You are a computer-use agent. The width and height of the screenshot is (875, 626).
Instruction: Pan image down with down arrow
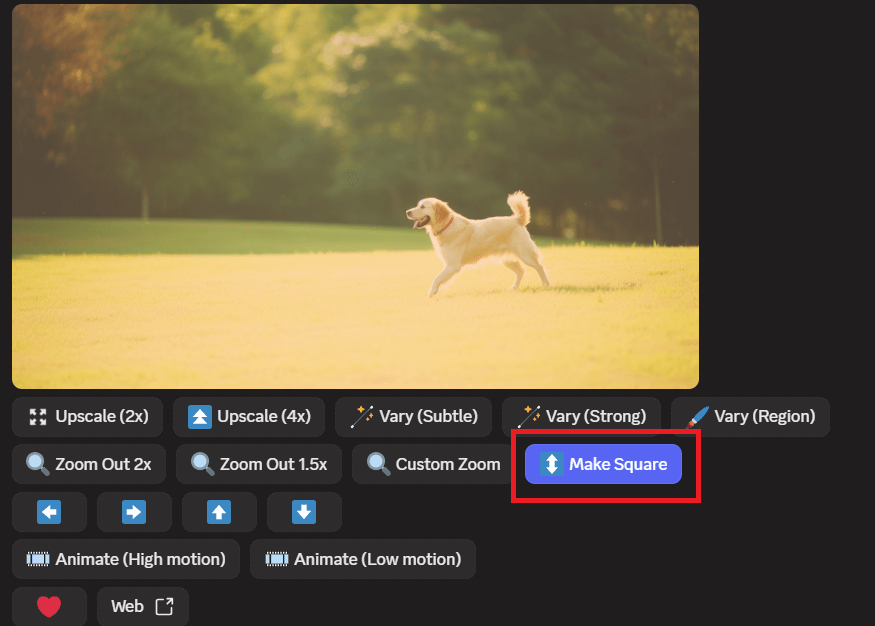[304, 512]
